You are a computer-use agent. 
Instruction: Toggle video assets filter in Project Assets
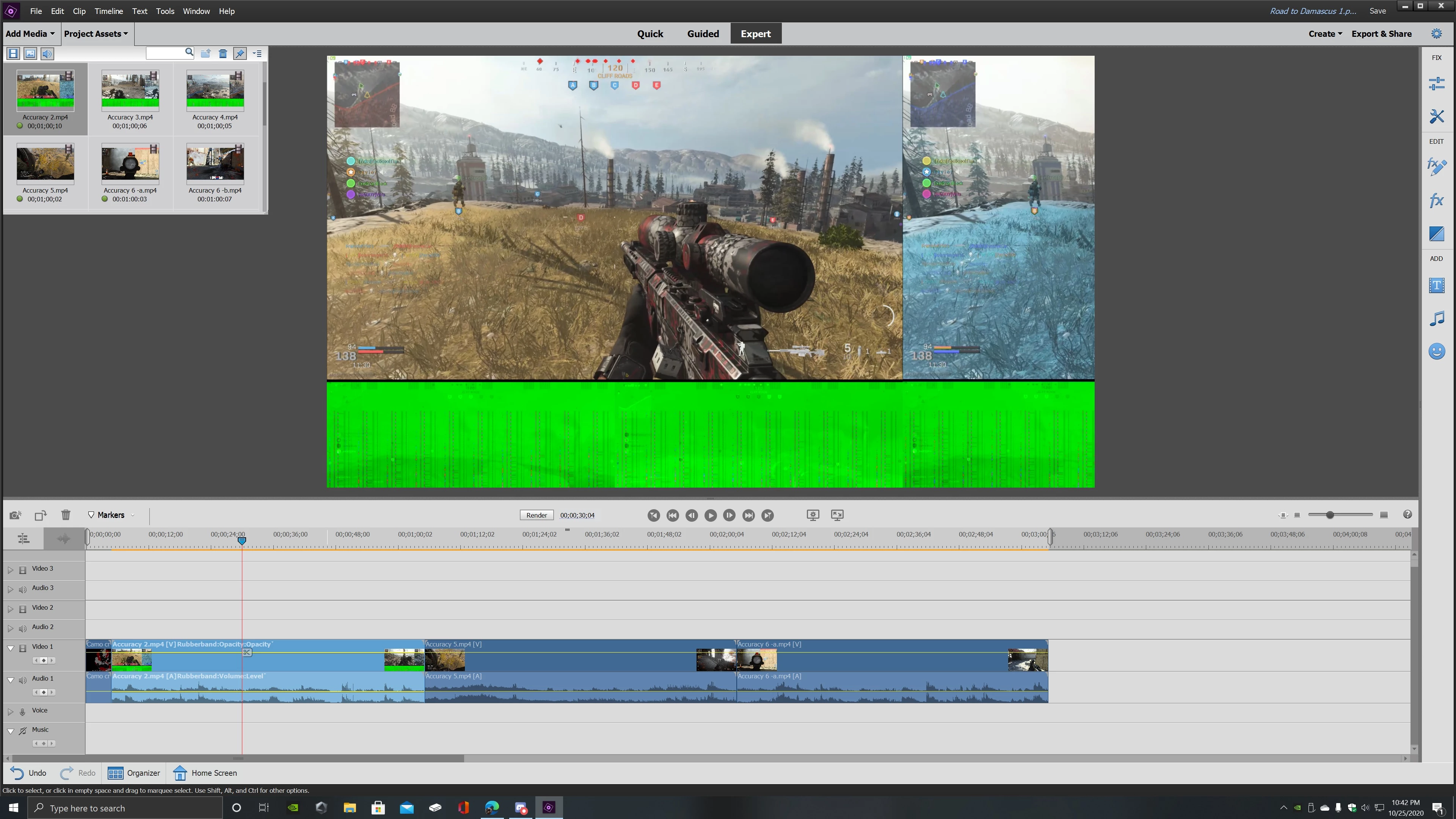(13, 54)
